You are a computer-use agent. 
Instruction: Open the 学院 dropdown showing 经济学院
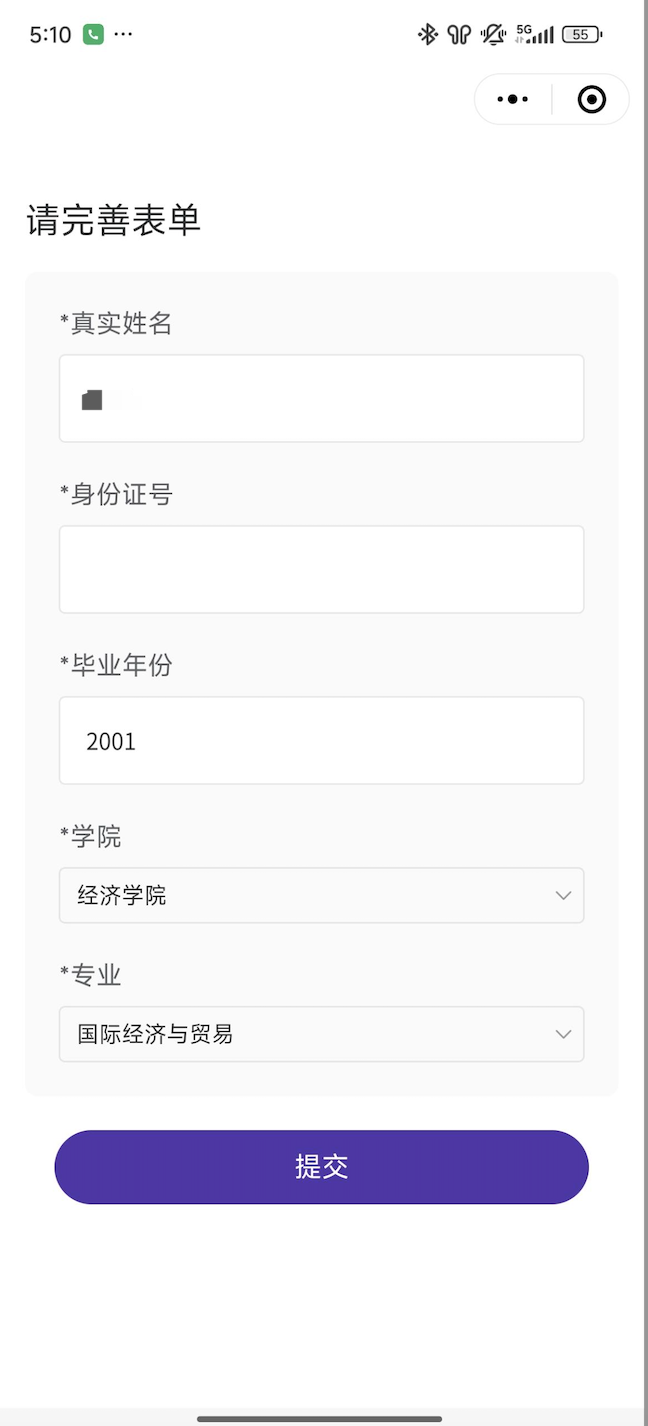pyautogui.click(x=321, y=895)
